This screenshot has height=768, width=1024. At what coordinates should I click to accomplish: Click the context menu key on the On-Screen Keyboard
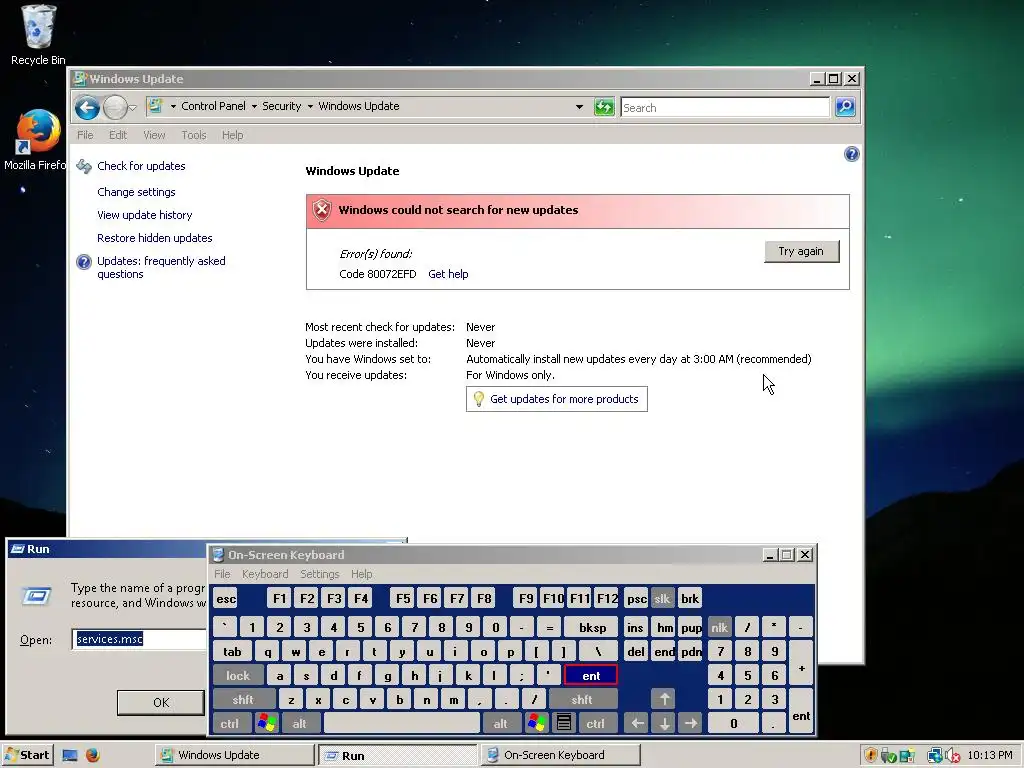pos(564,723)
